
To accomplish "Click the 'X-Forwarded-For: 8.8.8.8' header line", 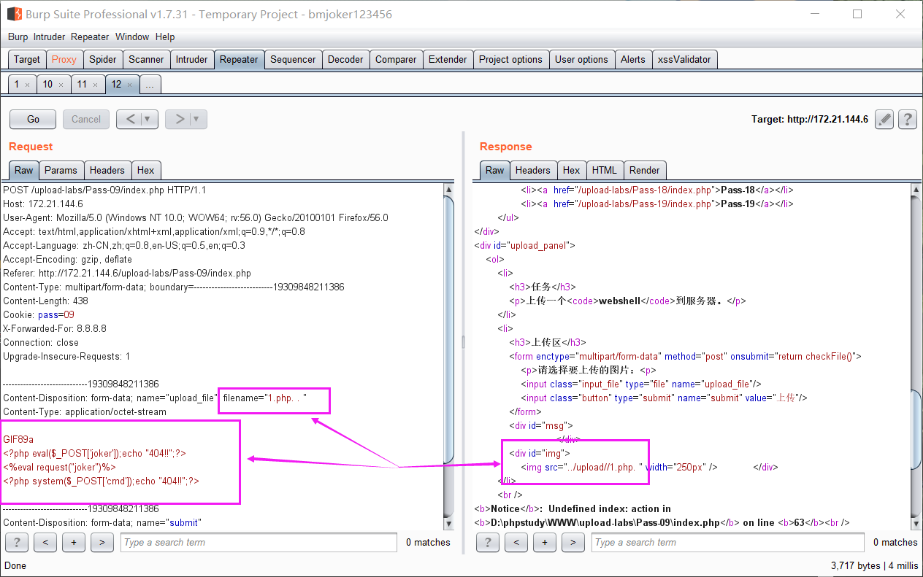I will (54, 329).
